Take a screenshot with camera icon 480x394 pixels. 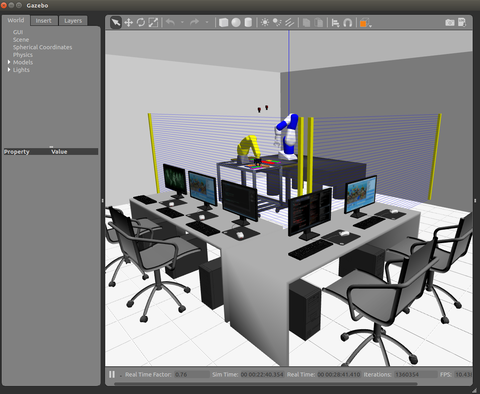(450, 22)
